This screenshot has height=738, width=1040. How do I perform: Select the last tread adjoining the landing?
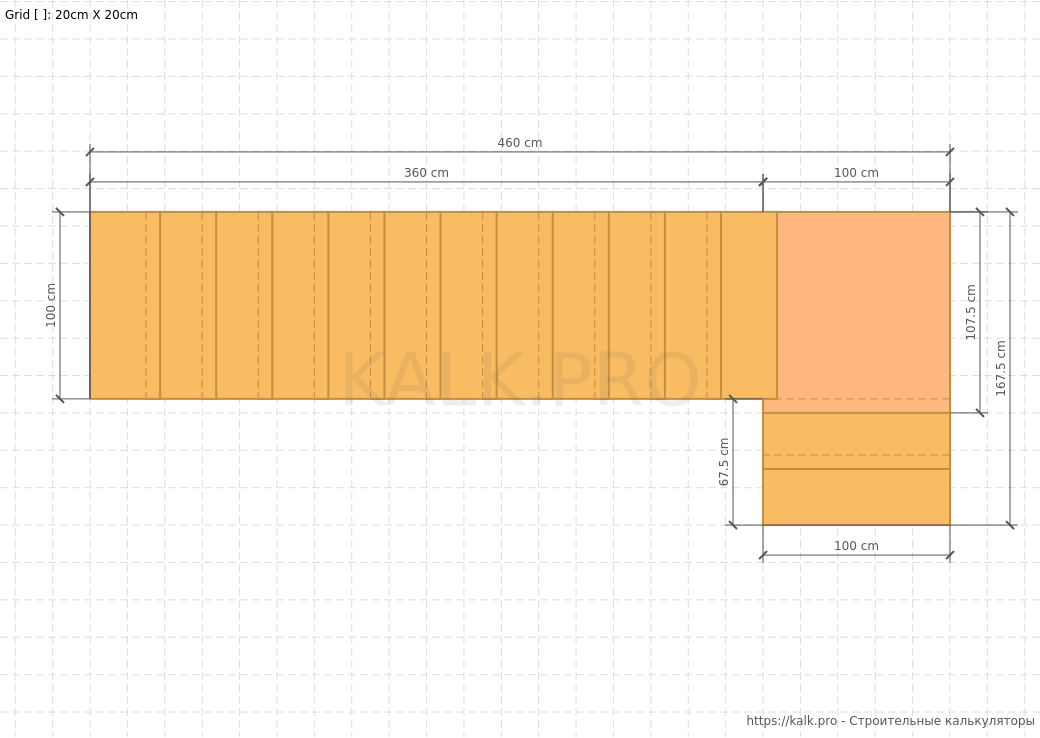748,305
